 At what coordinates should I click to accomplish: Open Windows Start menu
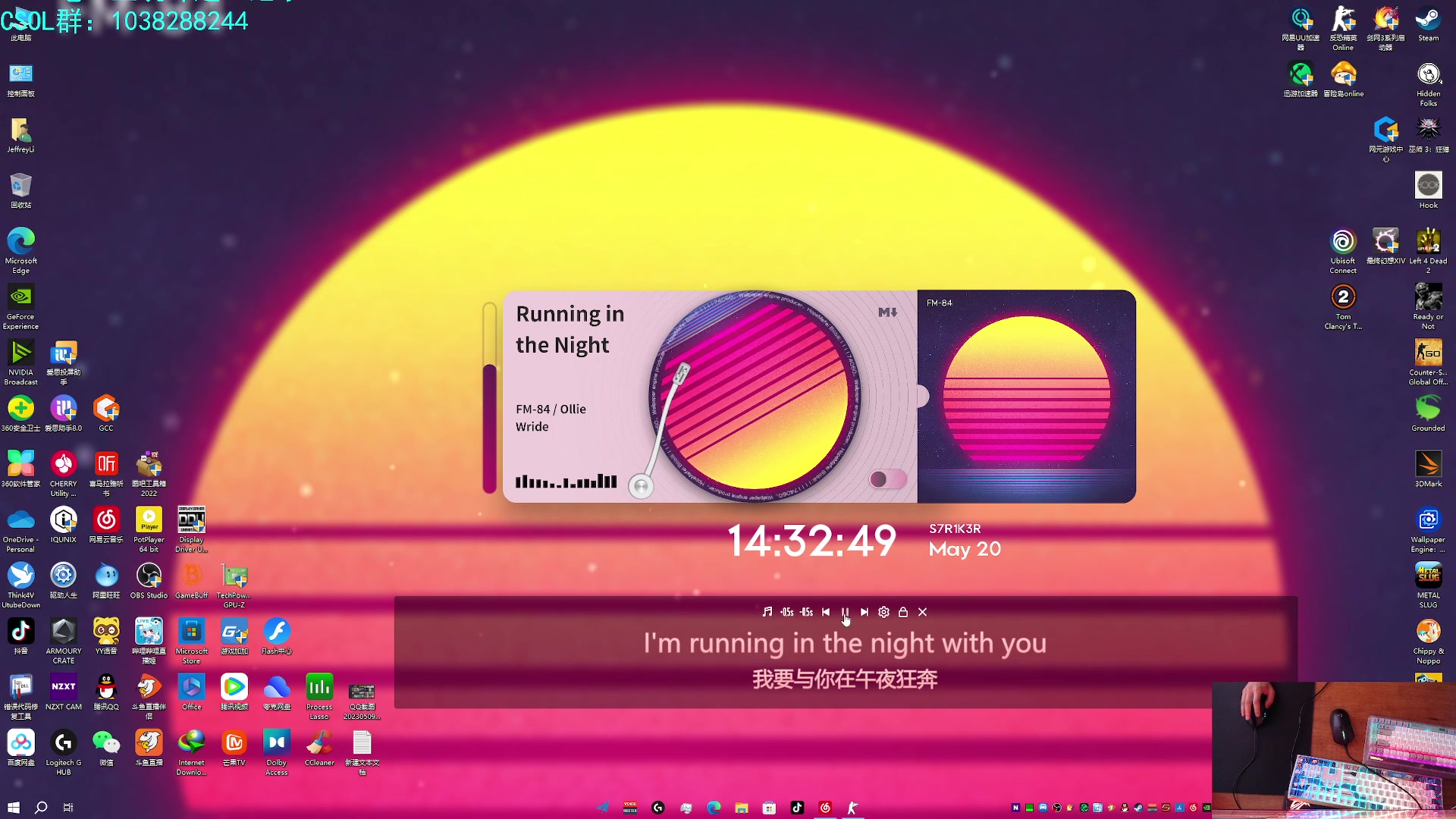pyautogui.click(x=13, y=808)
